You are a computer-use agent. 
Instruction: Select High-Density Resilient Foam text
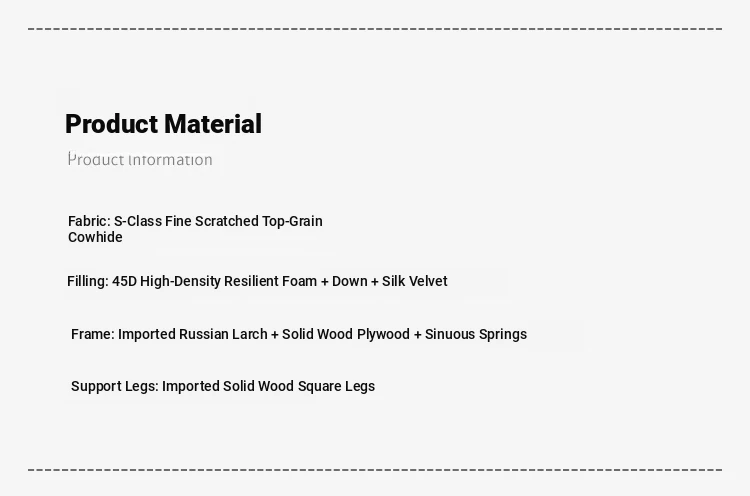point(228,281)
